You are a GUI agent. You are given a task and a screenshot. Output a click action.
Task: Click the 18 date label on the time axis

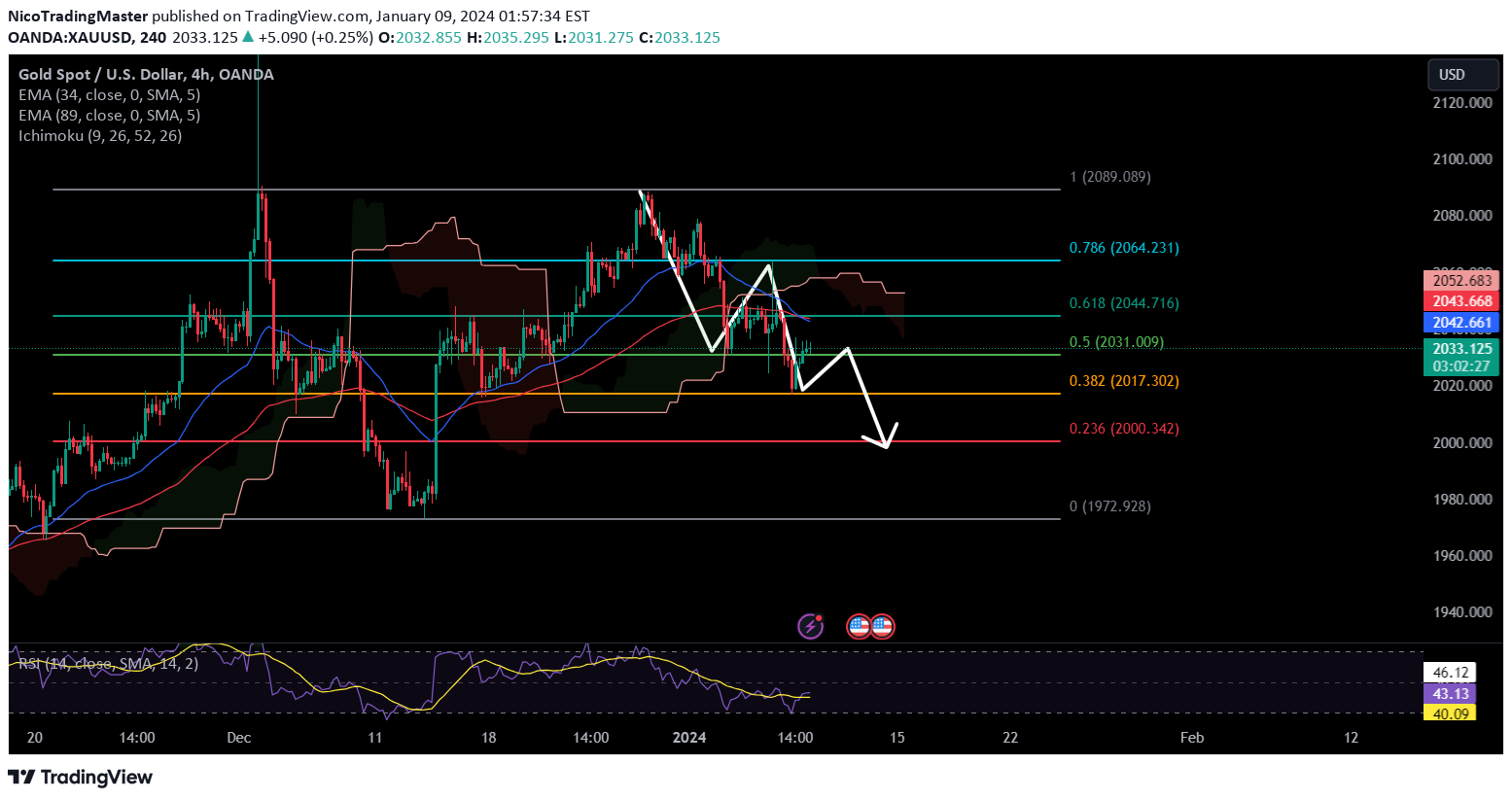pos(489,738)
